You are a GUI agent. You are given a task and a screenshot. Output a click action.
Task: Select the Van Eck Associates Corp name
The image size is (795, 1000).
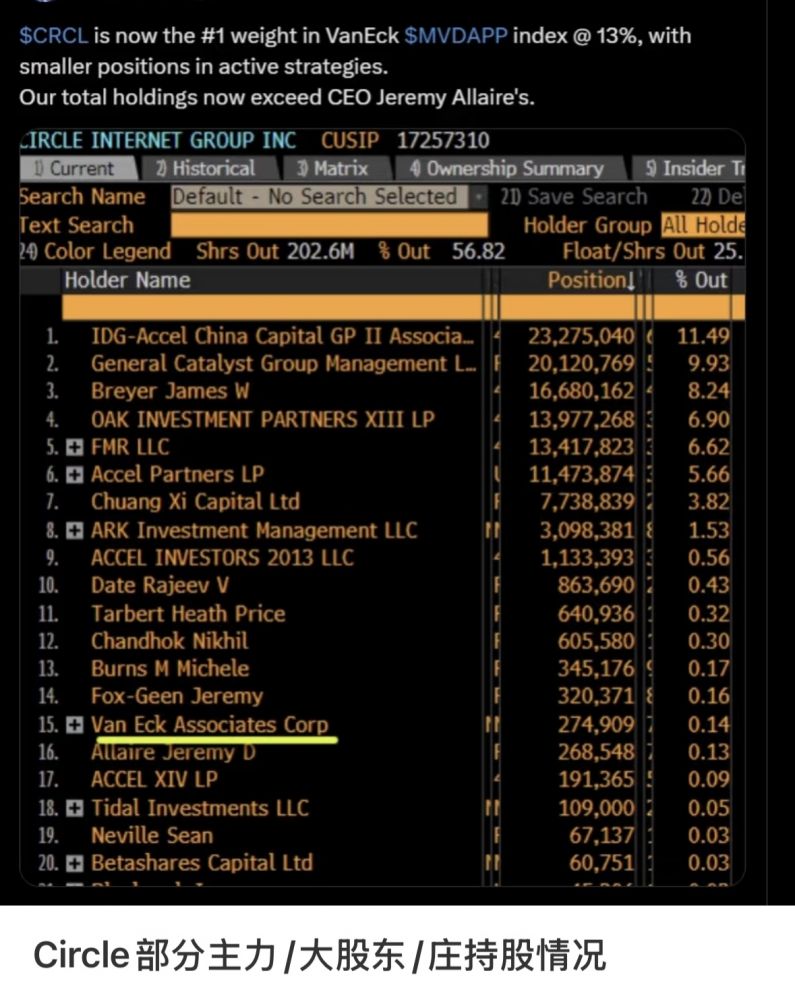tap(210, 724)
